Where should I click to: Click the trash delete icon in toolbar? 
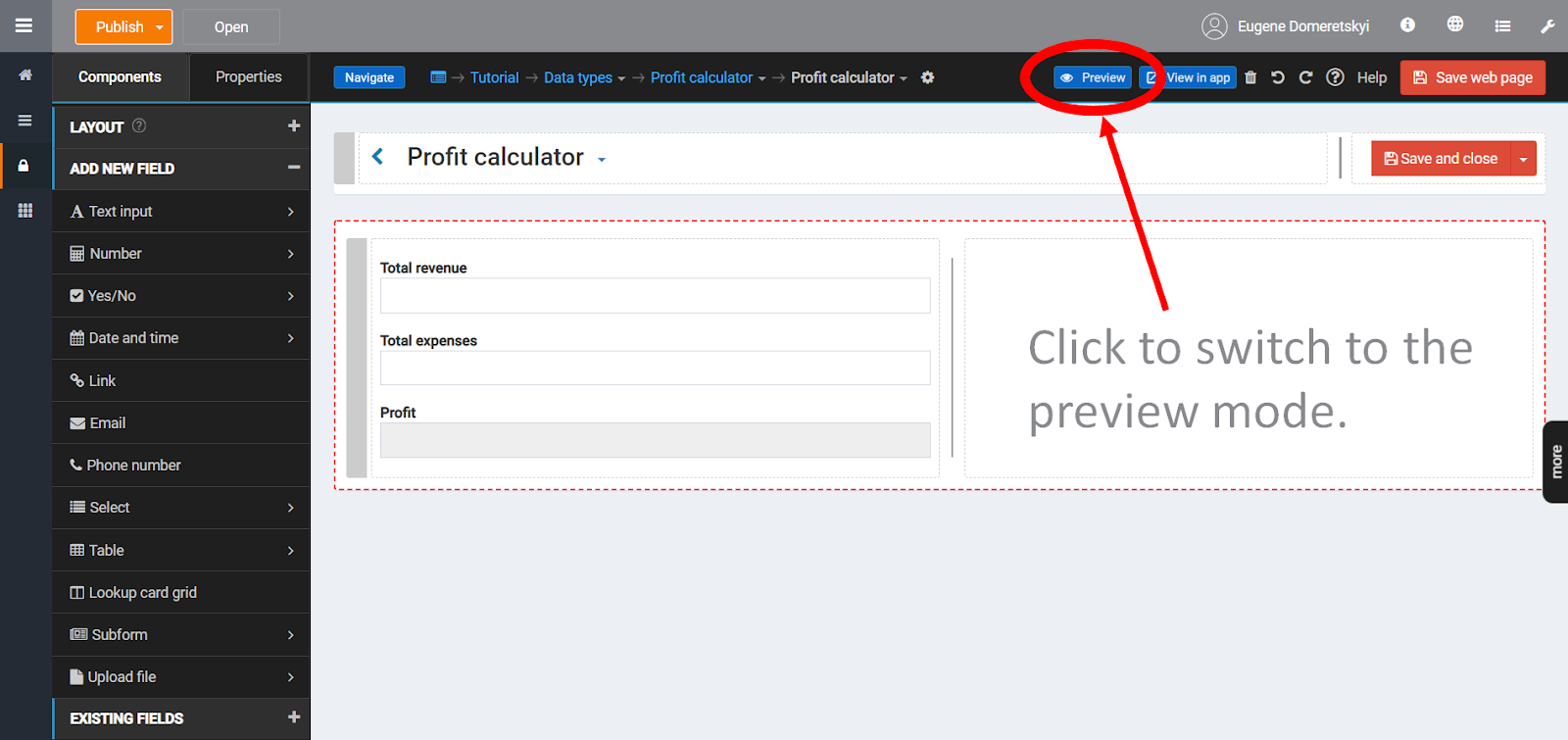pos(1250,77)
